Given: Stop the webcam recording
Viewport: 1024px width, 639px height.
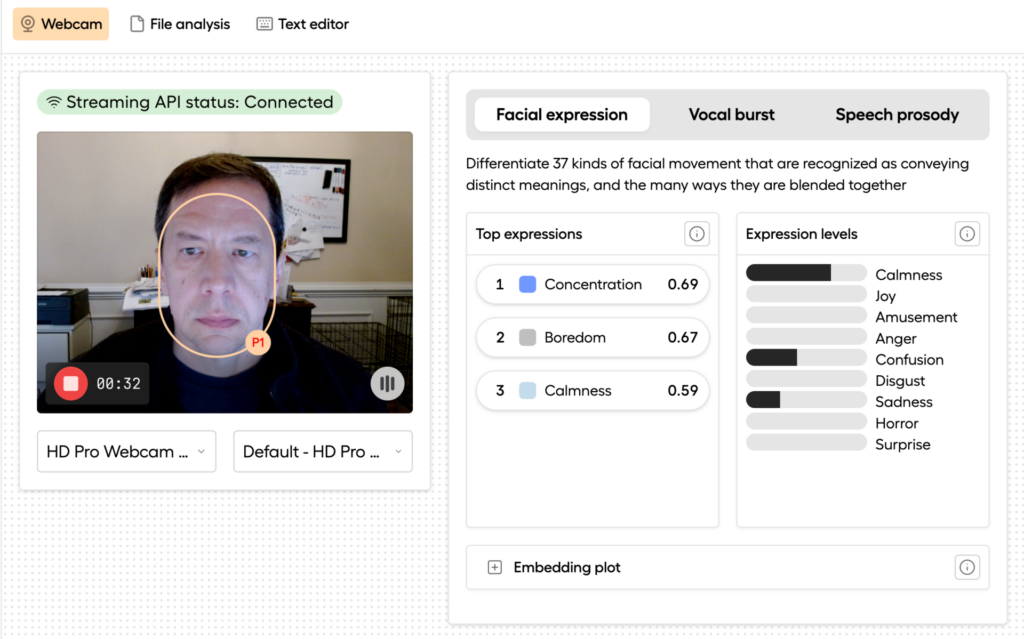Looking at the screenshot, I should (x=71, y=384).
